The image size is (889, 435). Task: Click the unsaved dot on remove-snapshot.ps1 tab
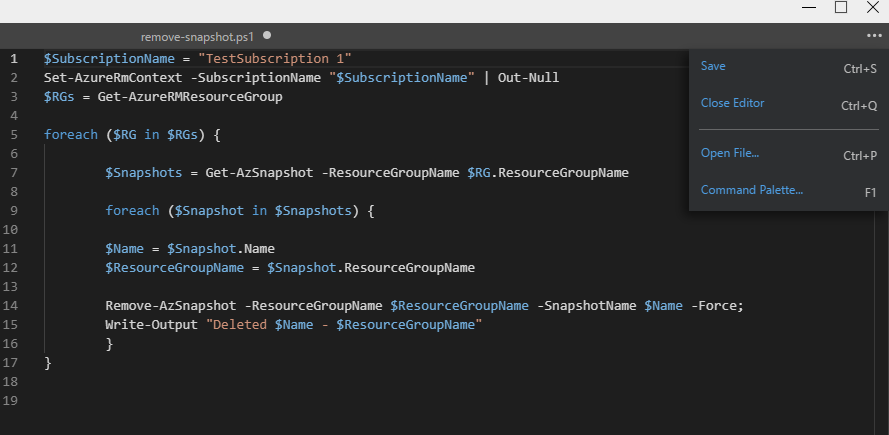[x=267, y=35]
